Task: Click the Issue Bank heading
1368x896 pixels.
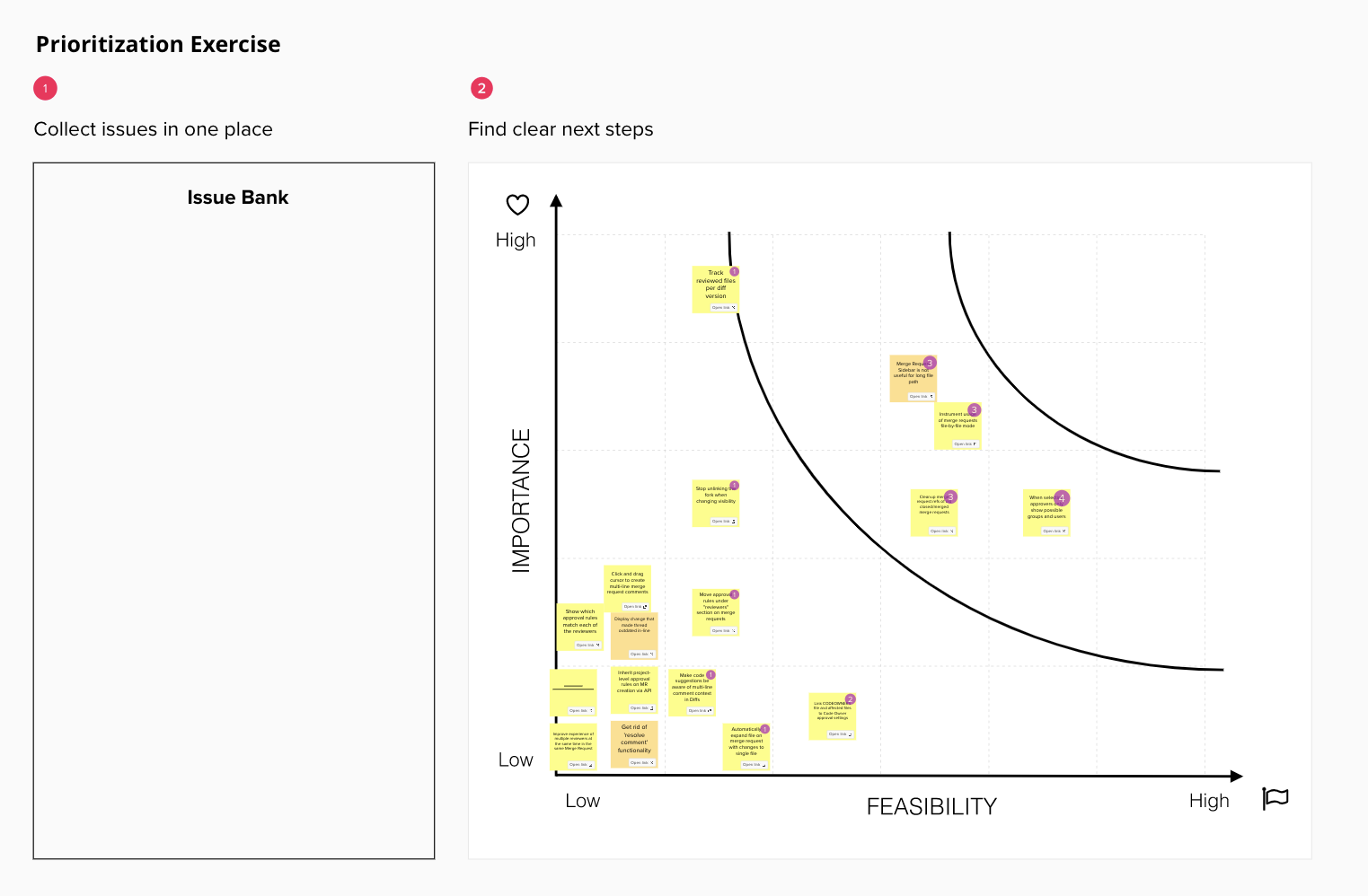Action: click(237, 198)
